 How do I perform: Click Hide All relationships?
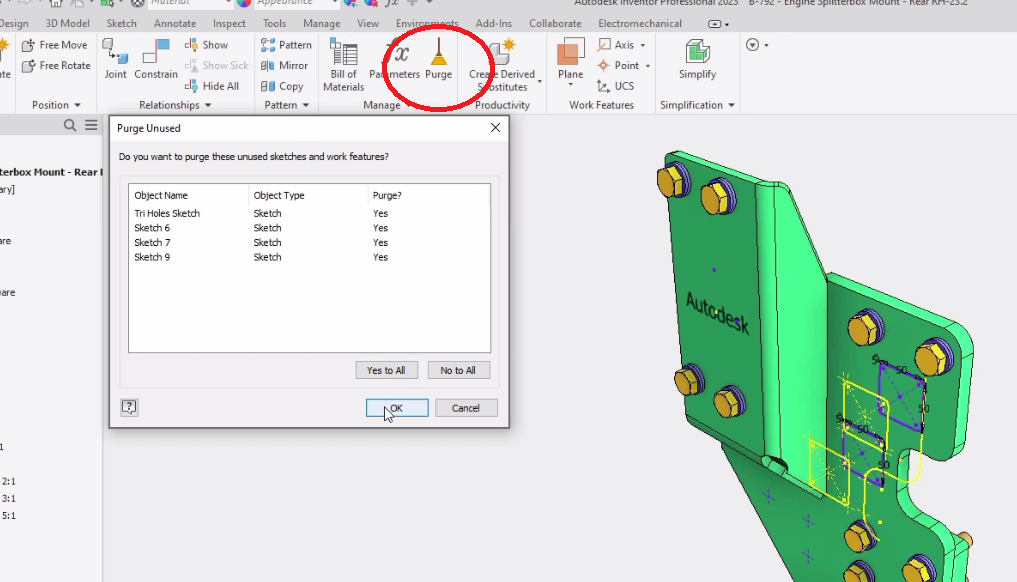click(211, 86)
